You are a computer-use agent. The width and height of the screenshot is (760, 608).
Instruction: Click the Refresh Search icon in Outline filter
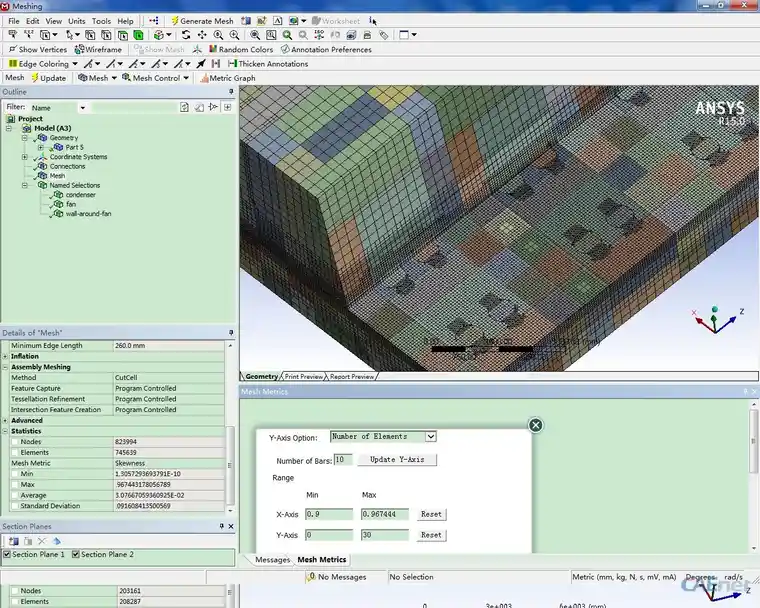click(184, 107)
